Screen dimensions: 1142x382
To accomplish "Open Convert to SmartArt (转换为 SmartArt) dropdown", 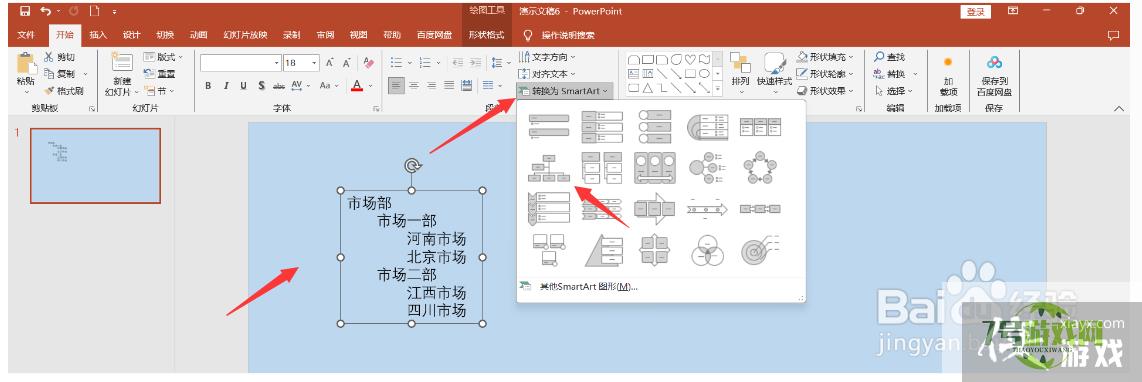I will click(564, 91).
